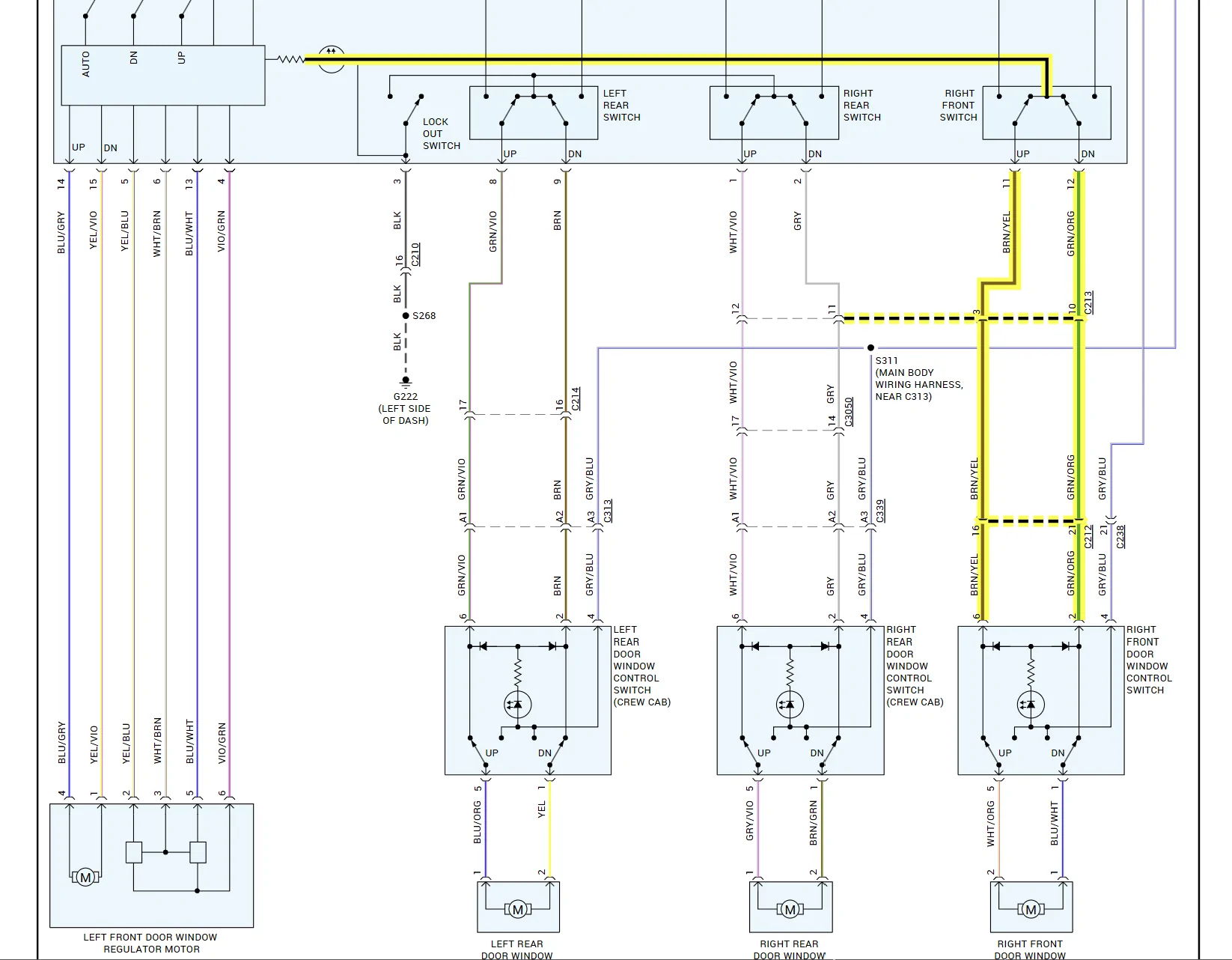Click the BRN/GRN wire label
This screenshot has width=1232, height=960.
coord(814,823)
